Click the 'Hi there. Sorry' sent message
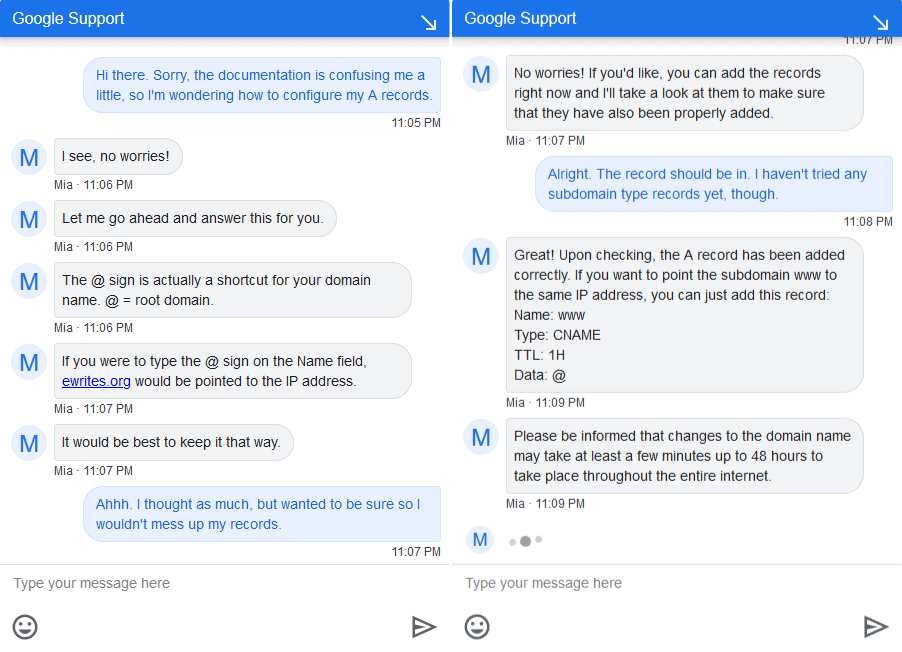Viewport: 902px width, 652px height. pos(262,85)
